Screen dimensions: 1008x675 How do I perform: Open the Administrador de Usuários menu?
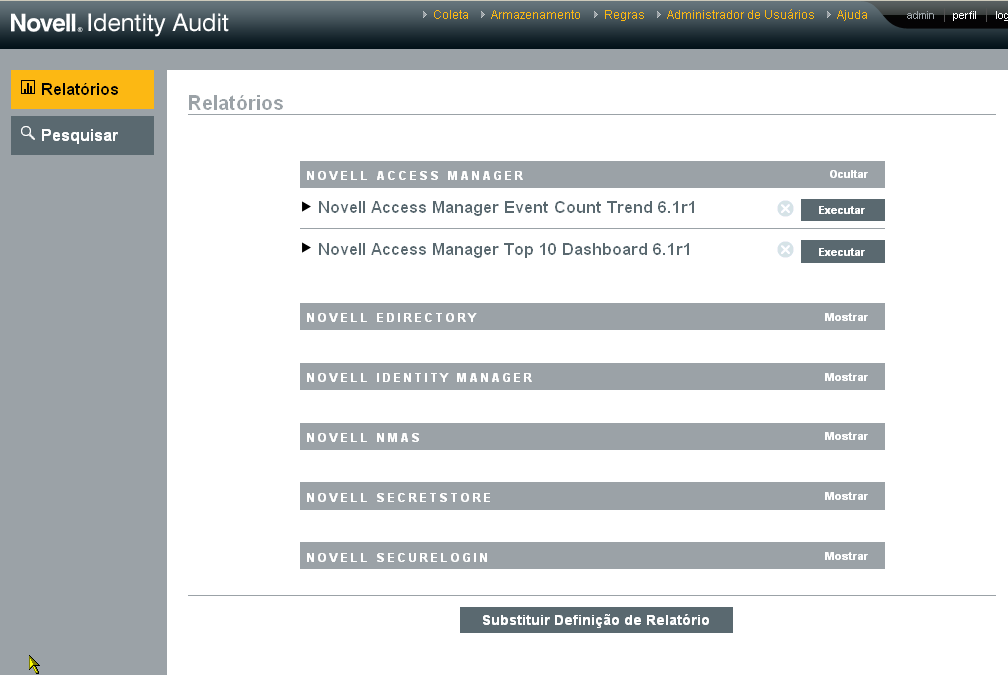(x=740, y=15)
